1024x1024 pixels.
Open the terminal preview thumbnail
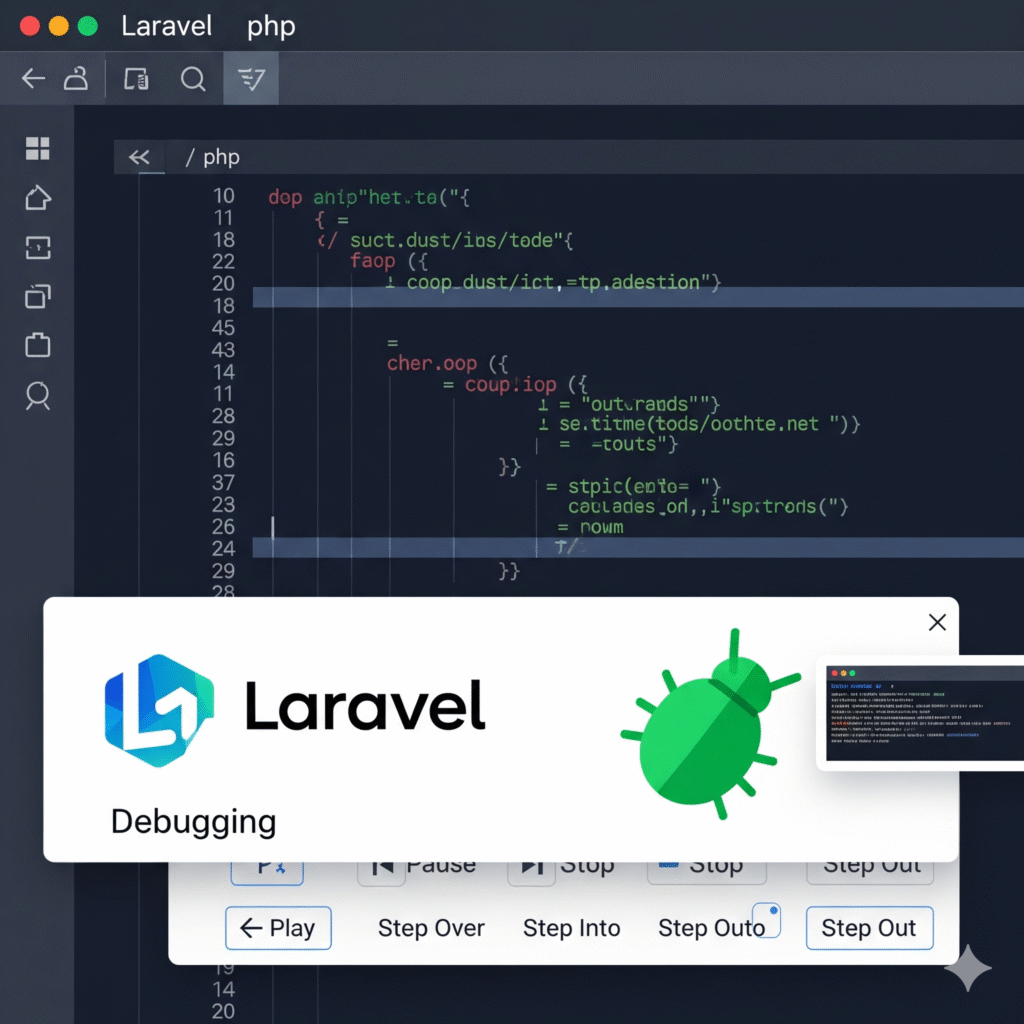click(924, 713)
